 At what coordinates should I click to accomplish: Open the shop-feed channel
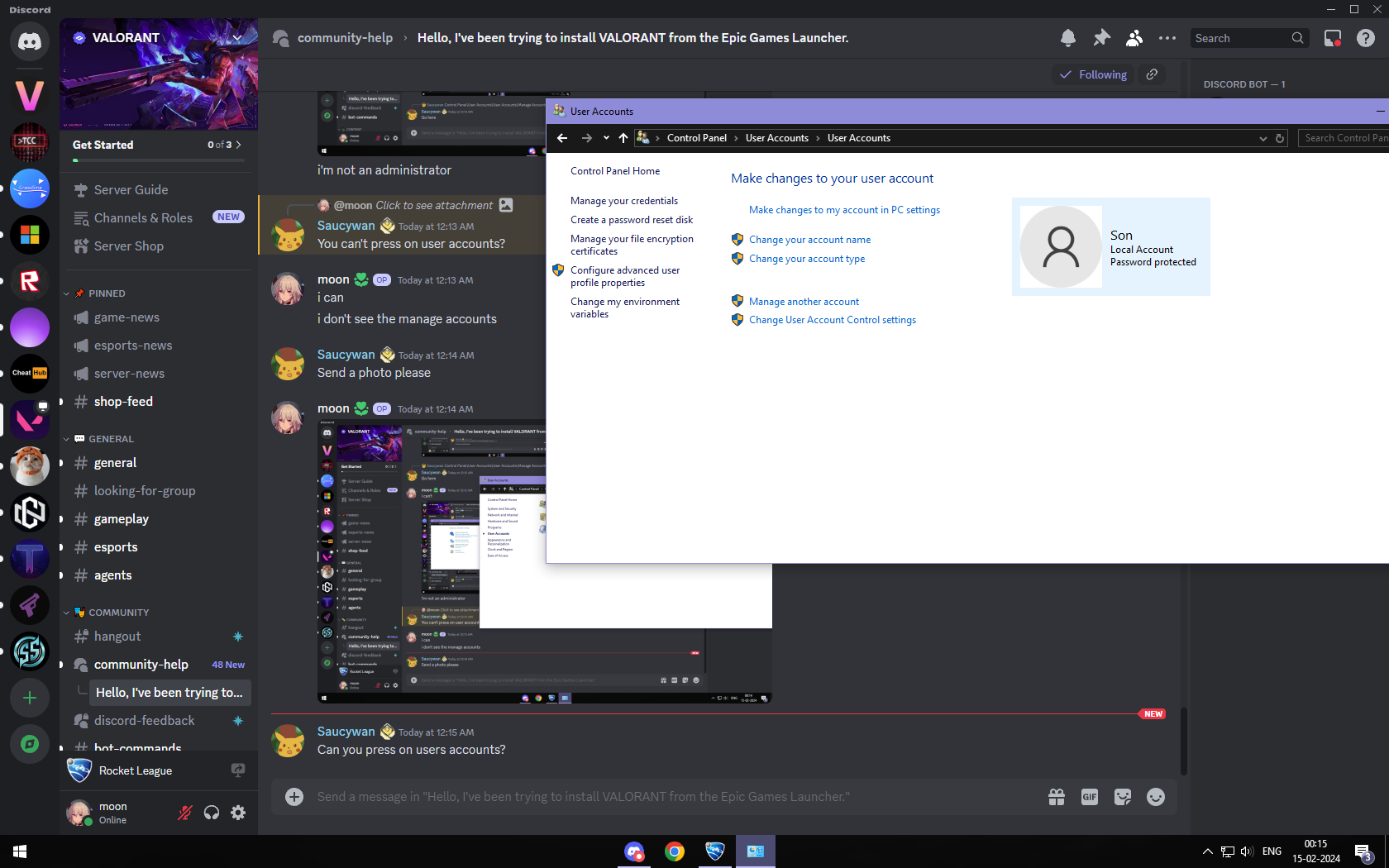tap(159, 402)
